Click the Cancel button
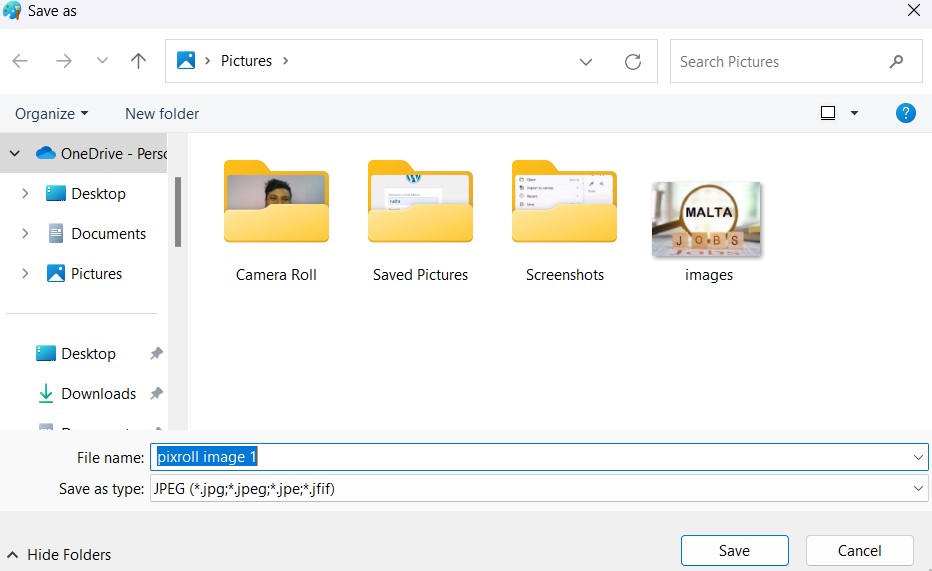The height and width of the screenshot is (571, 932). point(859,550)
